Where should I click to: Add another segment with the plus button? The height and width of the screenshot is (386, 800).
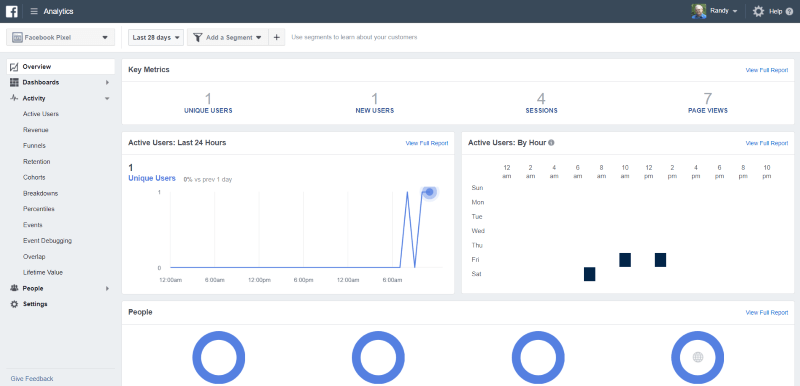coord(277,37)
